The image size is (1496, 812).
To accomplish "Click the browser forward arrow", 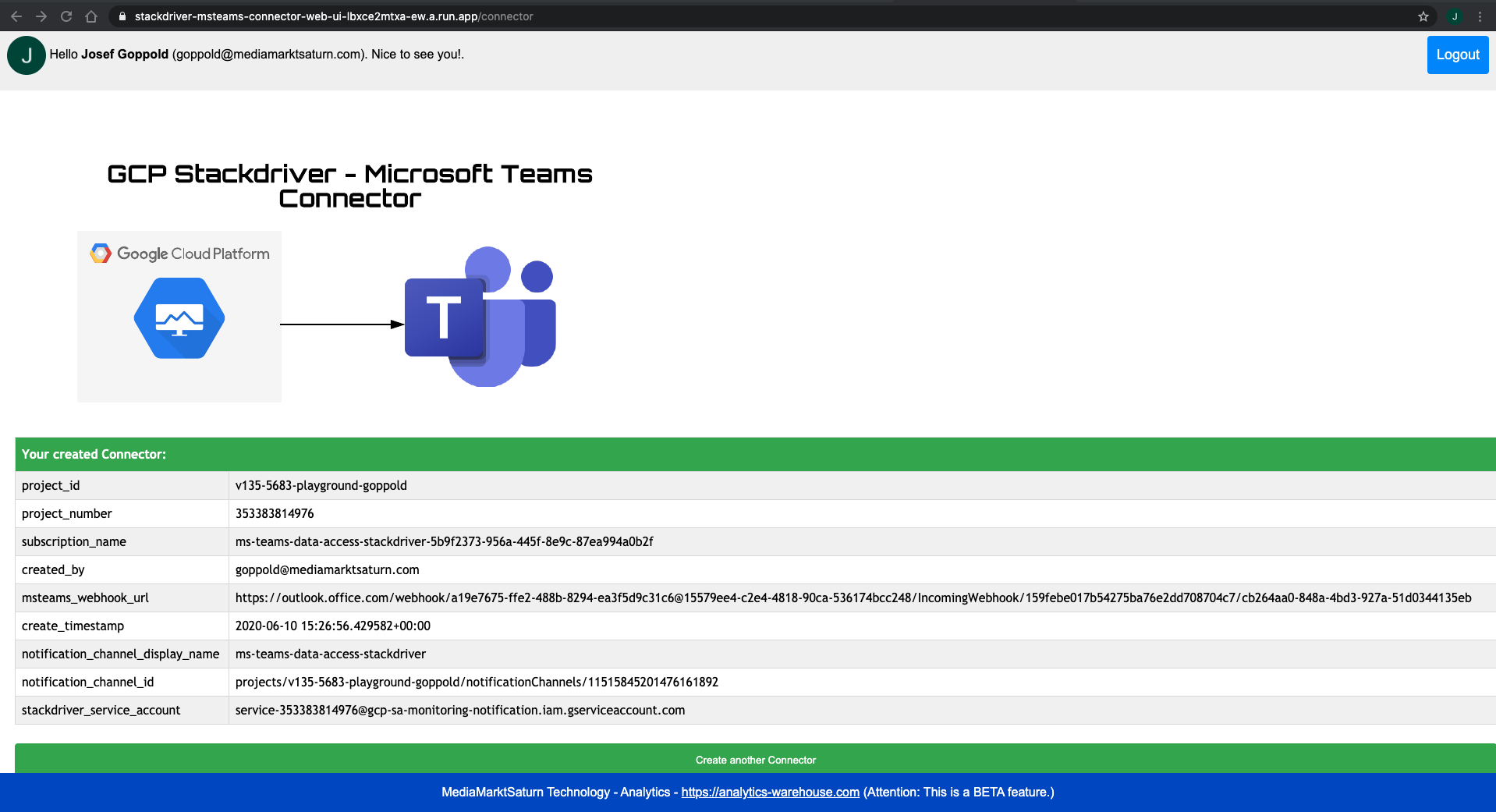I will [41, 16].
